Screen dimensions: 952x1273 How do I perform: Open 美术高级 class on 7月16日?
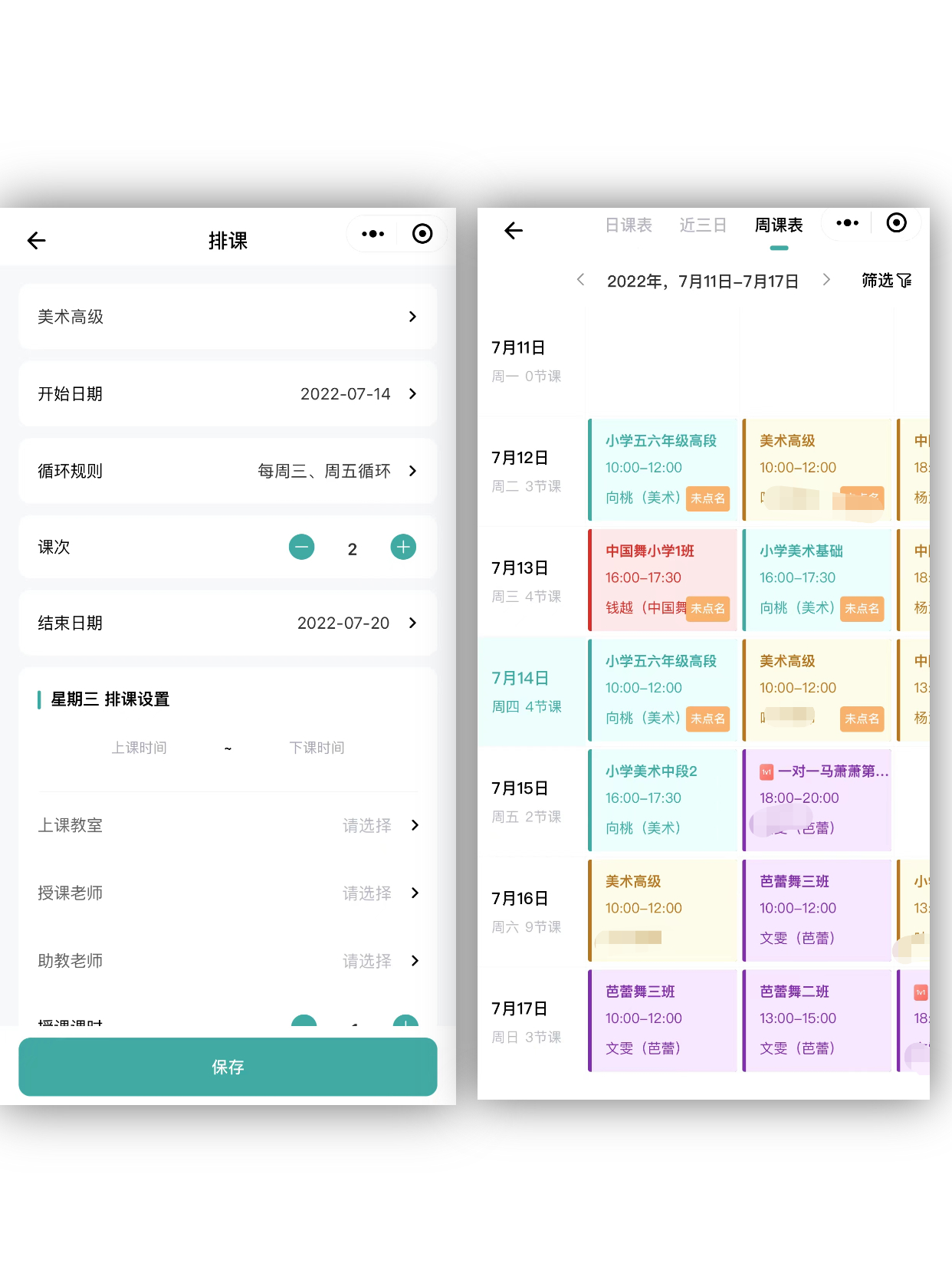tap(662, 910)
